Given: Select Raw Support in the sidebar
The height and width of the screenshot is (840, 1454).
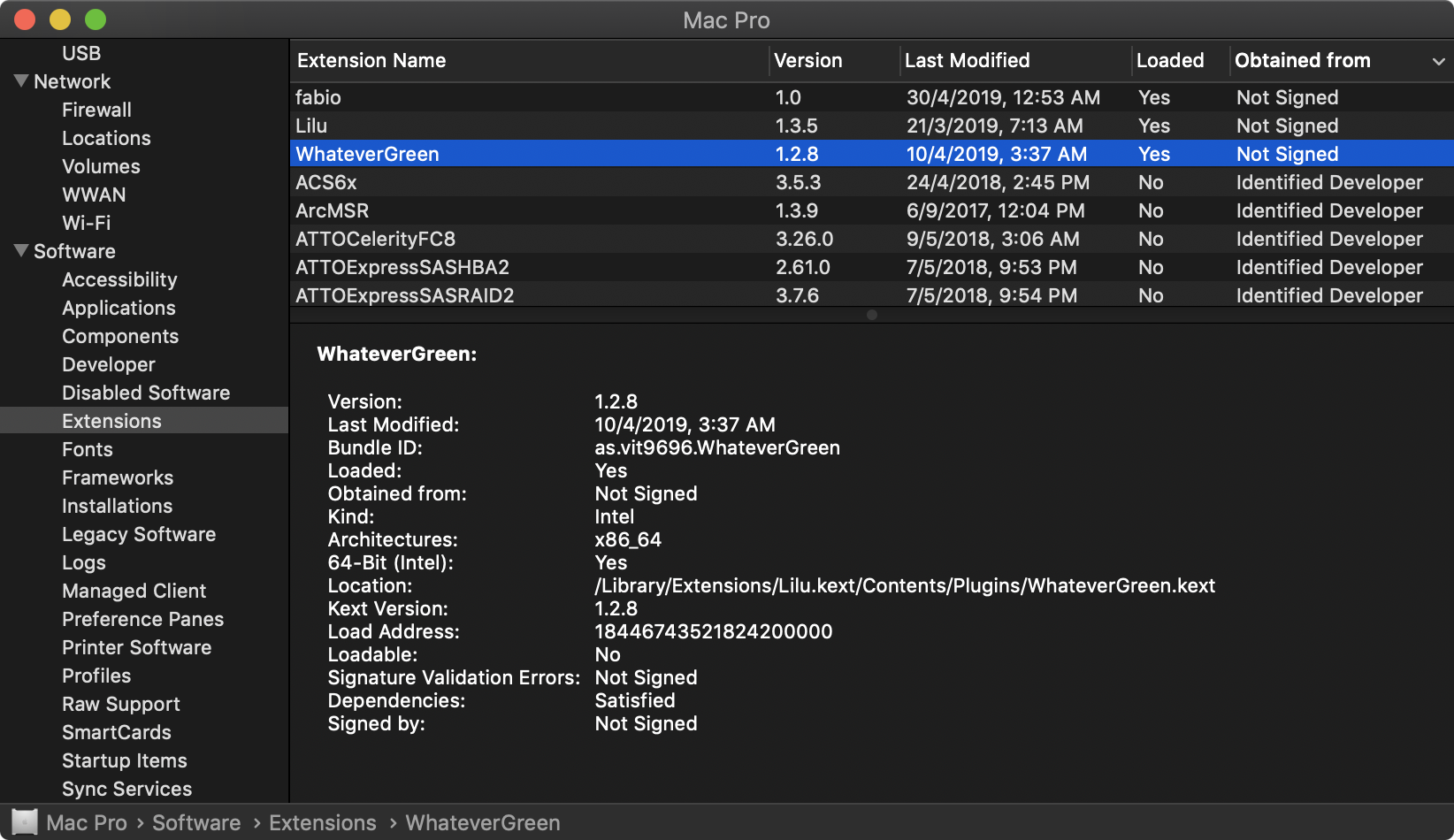Looking at the screenshot, I should (x=120, y=704).
